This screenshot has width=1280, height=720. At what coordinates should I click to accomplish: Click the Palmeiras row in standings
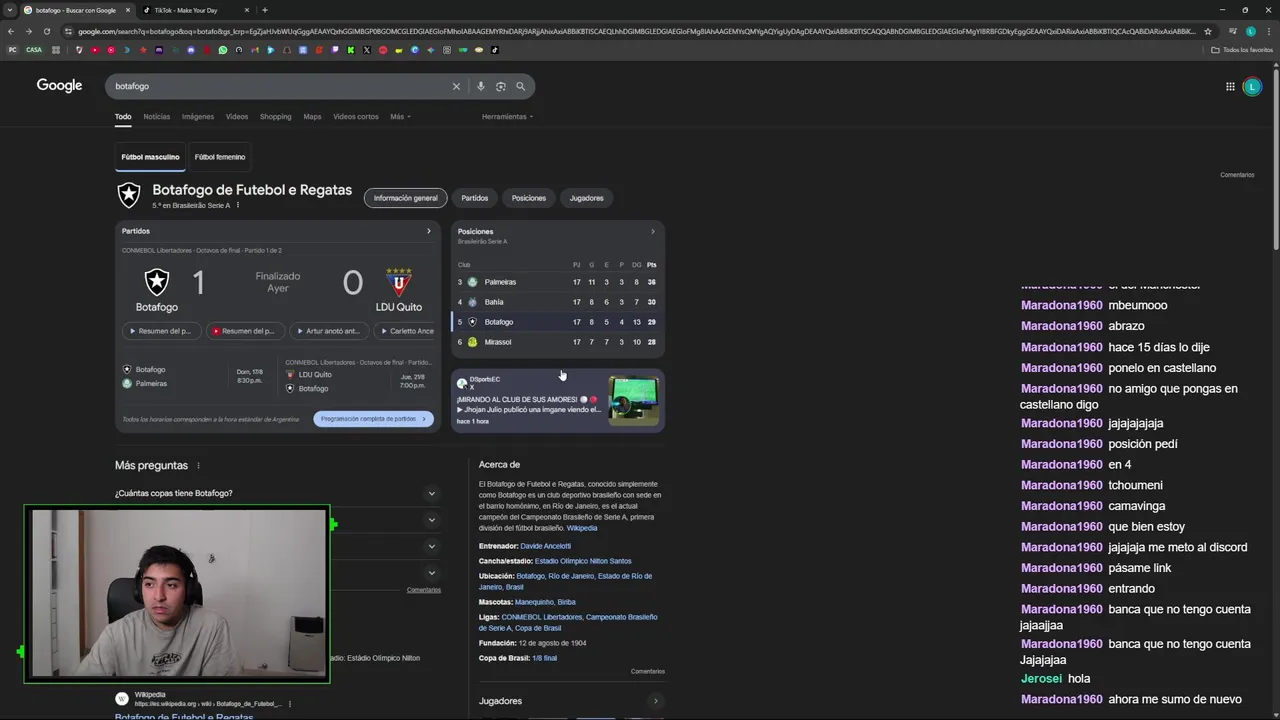click(x=557, y=282)
